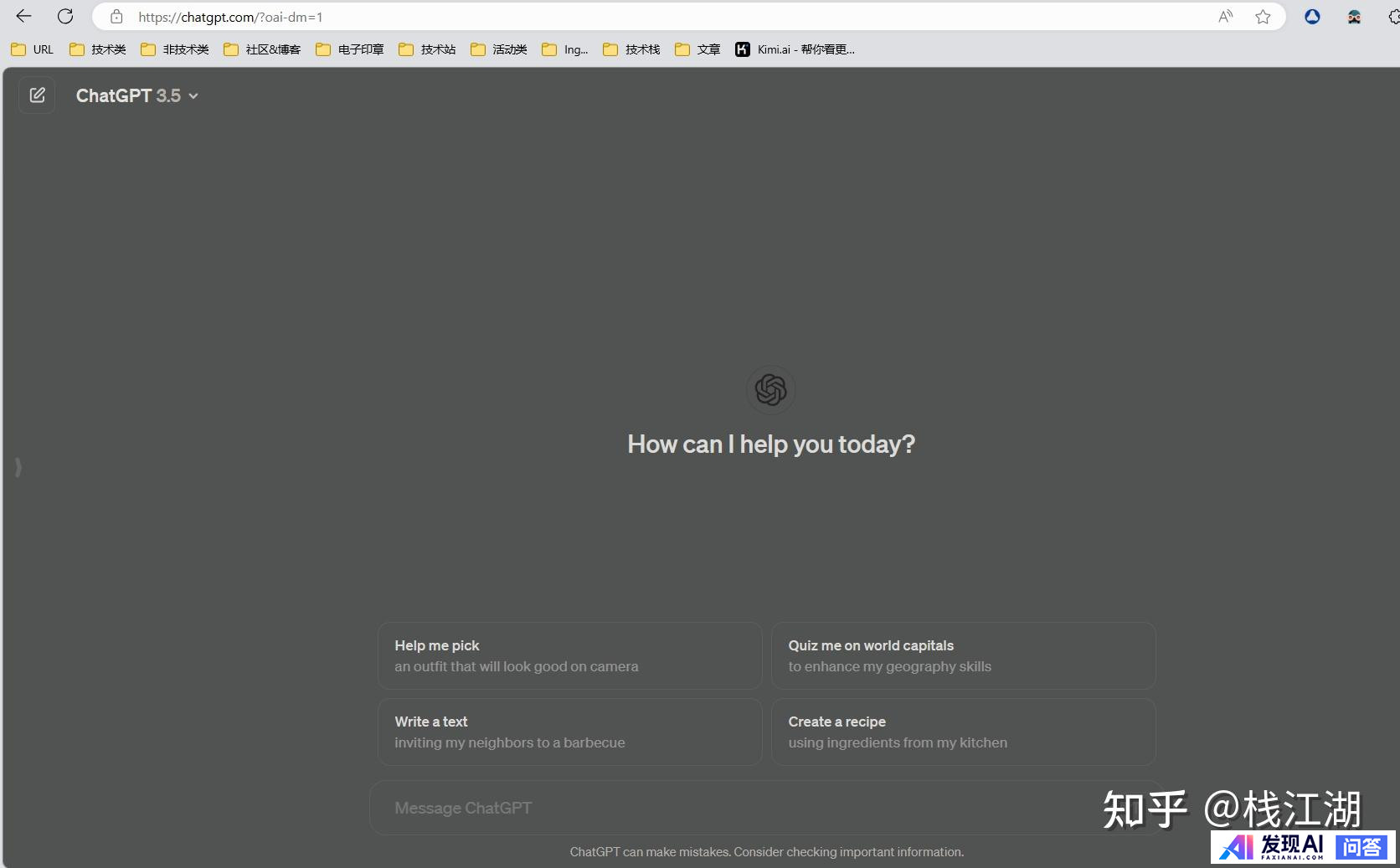Expand the sidebar with the left edge handle
The image size is (1400, 868).
[x=18, y=467]
